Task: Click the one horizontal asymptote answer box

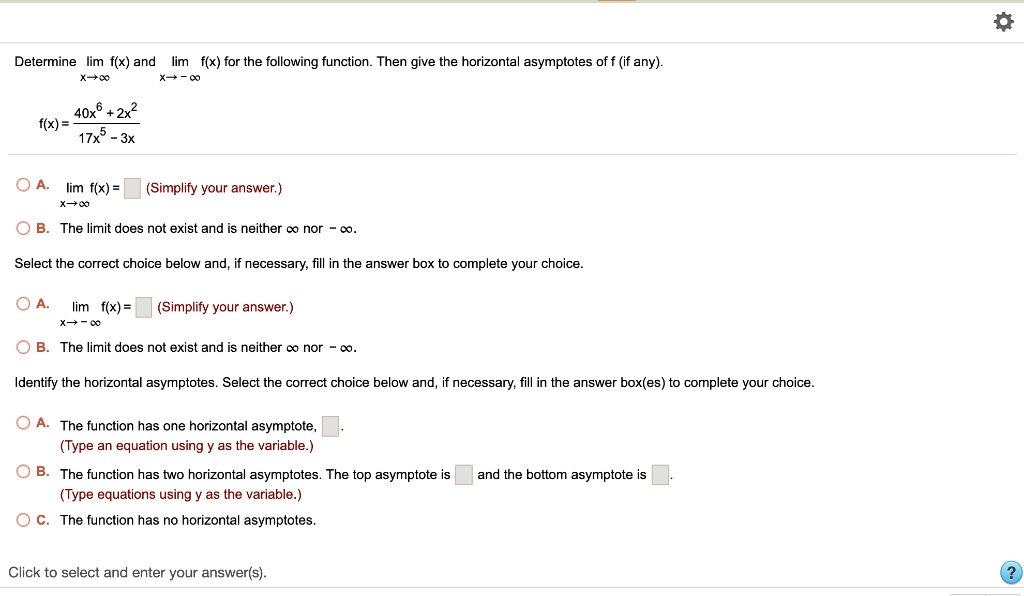Action: pyautogui.click(x=330, y=426)
